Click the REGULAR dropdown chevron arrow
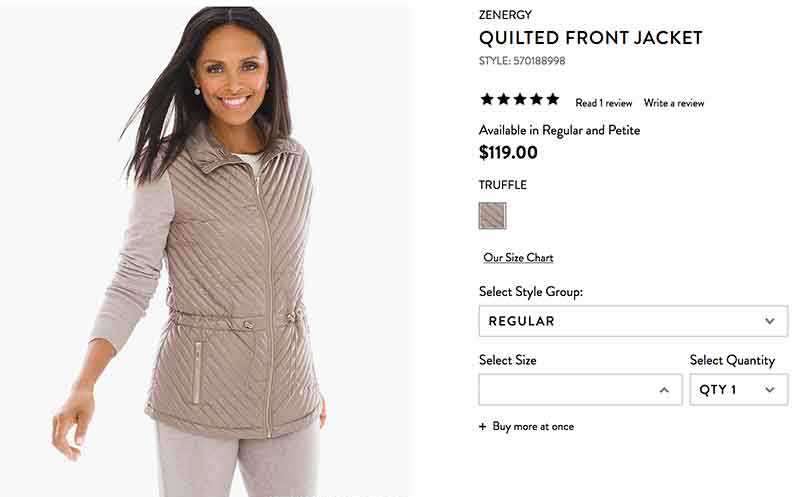 click(769, 321)
